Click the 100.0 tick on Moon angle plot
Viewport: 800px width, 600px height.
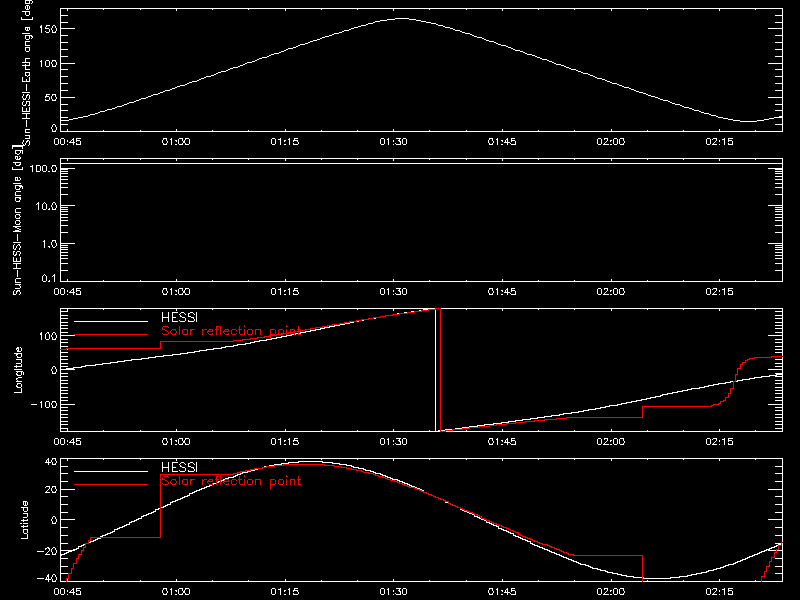(44, 168)
